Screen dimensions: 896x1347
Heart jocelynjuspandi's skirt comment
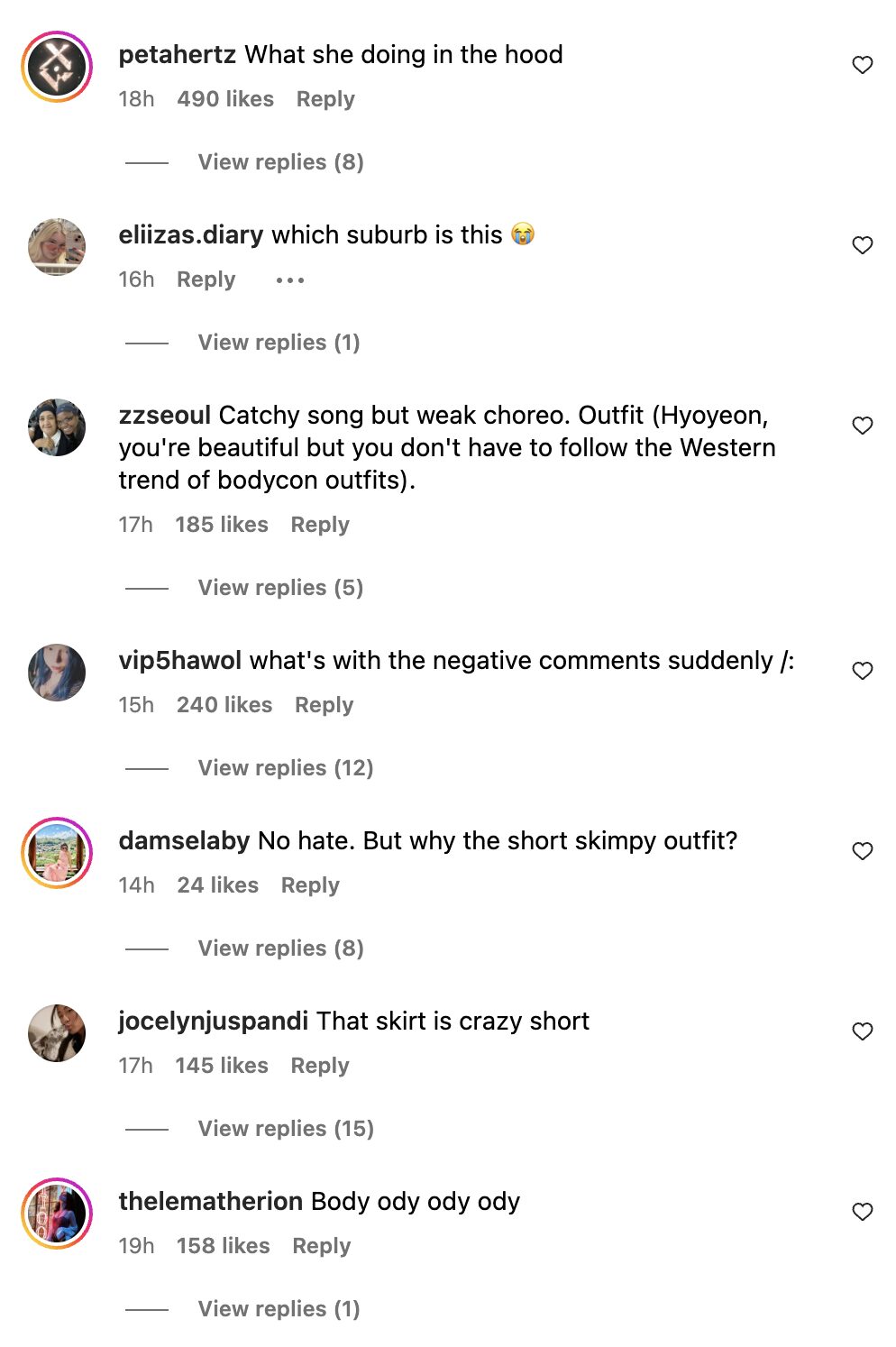[x=862, y=1031]
